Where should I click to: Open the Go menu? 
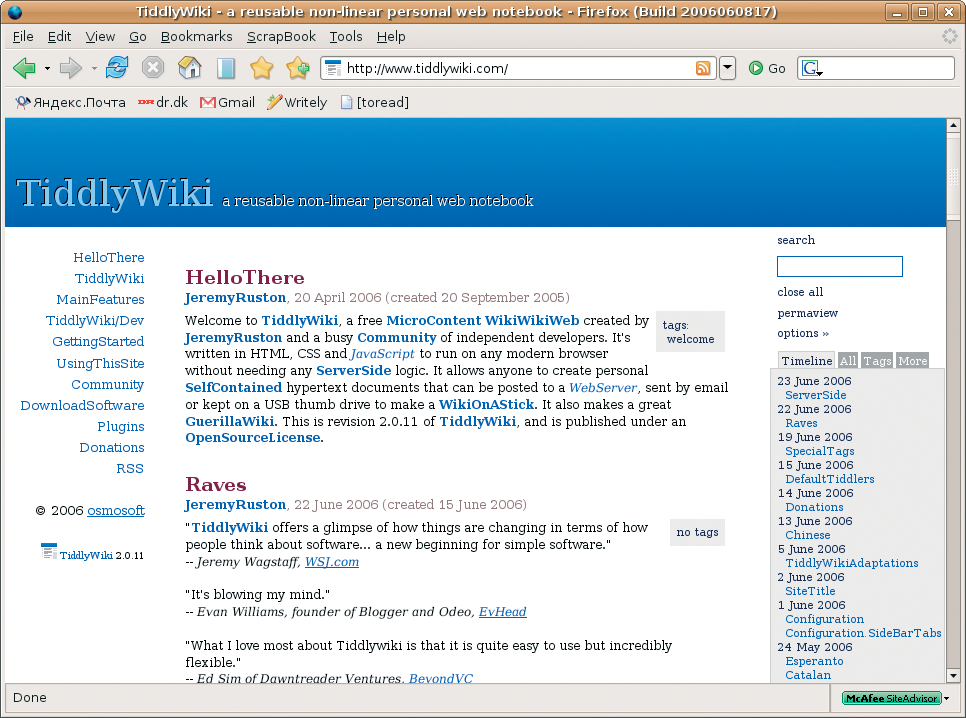pos(137,36)
